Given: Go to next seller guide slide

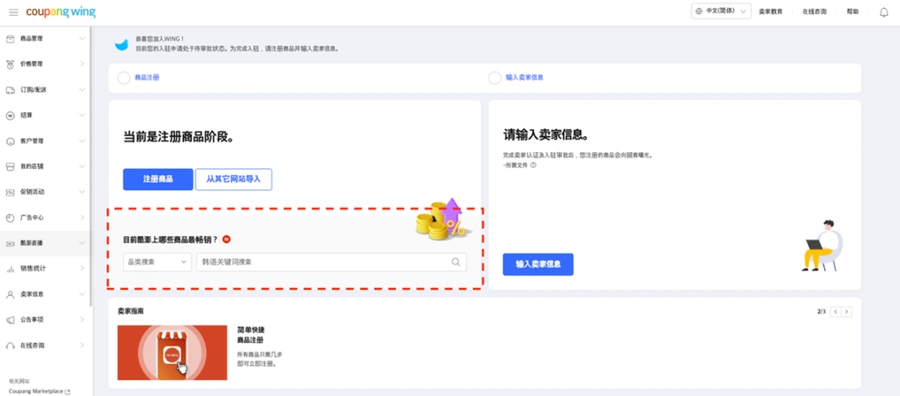Looking at the screenshot, I should [847, 312].
